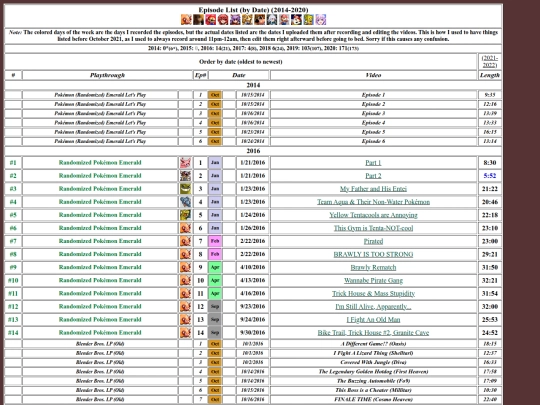The image size is (540, 405).
Task: Click the Playthrough column header
Action: pos(107,75)
